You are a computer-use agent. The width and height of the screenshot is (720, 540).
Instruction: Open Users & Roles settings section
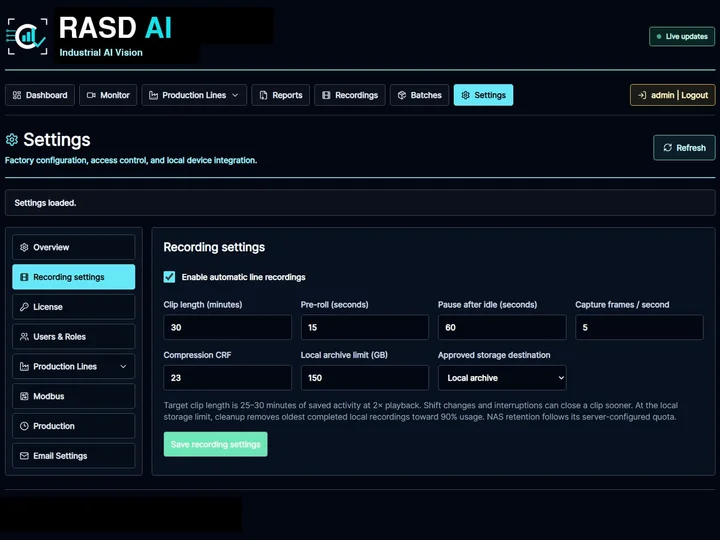pos(73,337)
